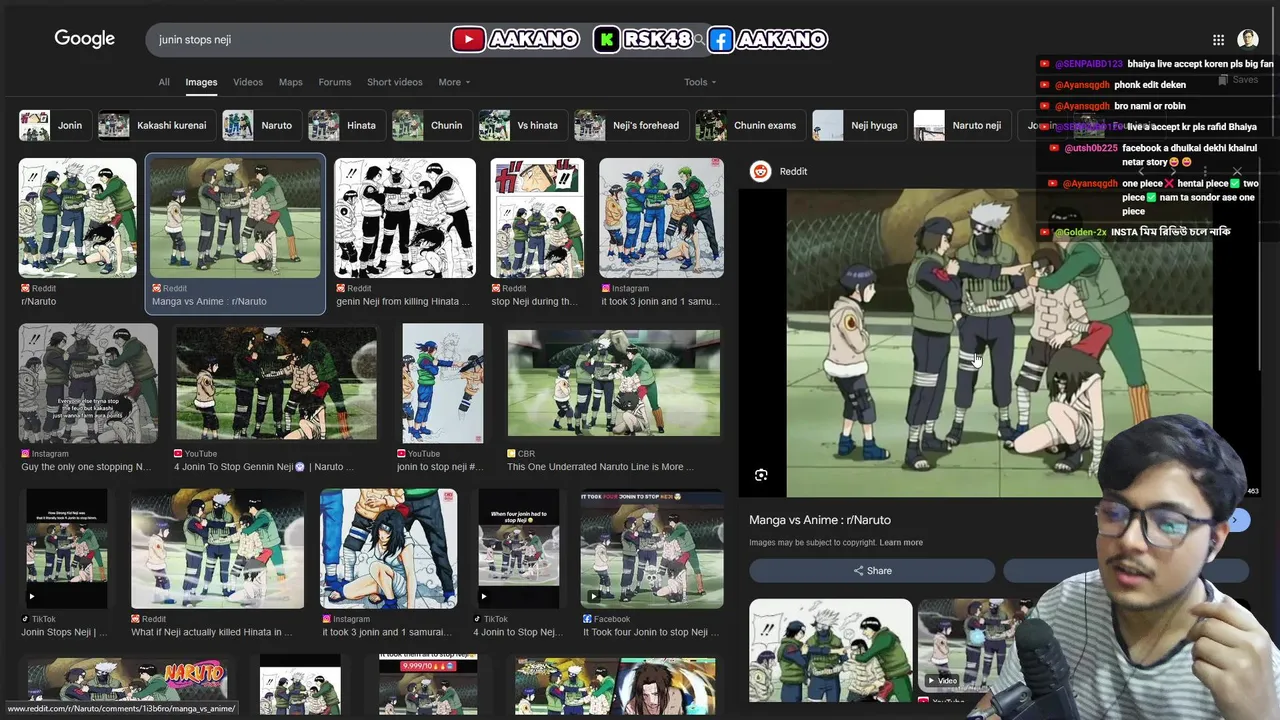1280x720 pixels.
Task: Click the share icon in preview panel
Action: (859, 571)
